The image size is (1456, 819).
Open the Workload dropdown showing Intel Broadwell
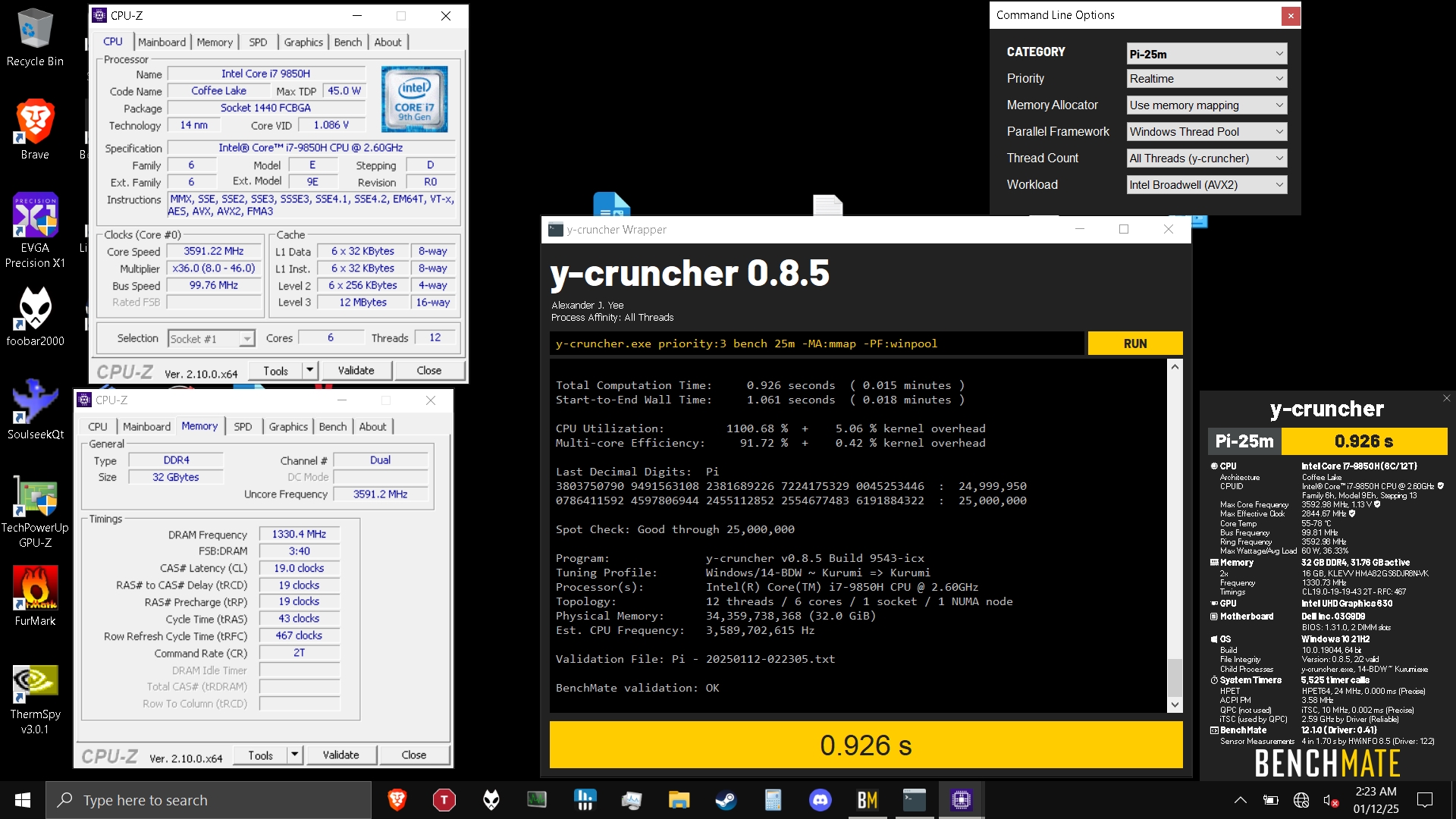pos(1207,185)
